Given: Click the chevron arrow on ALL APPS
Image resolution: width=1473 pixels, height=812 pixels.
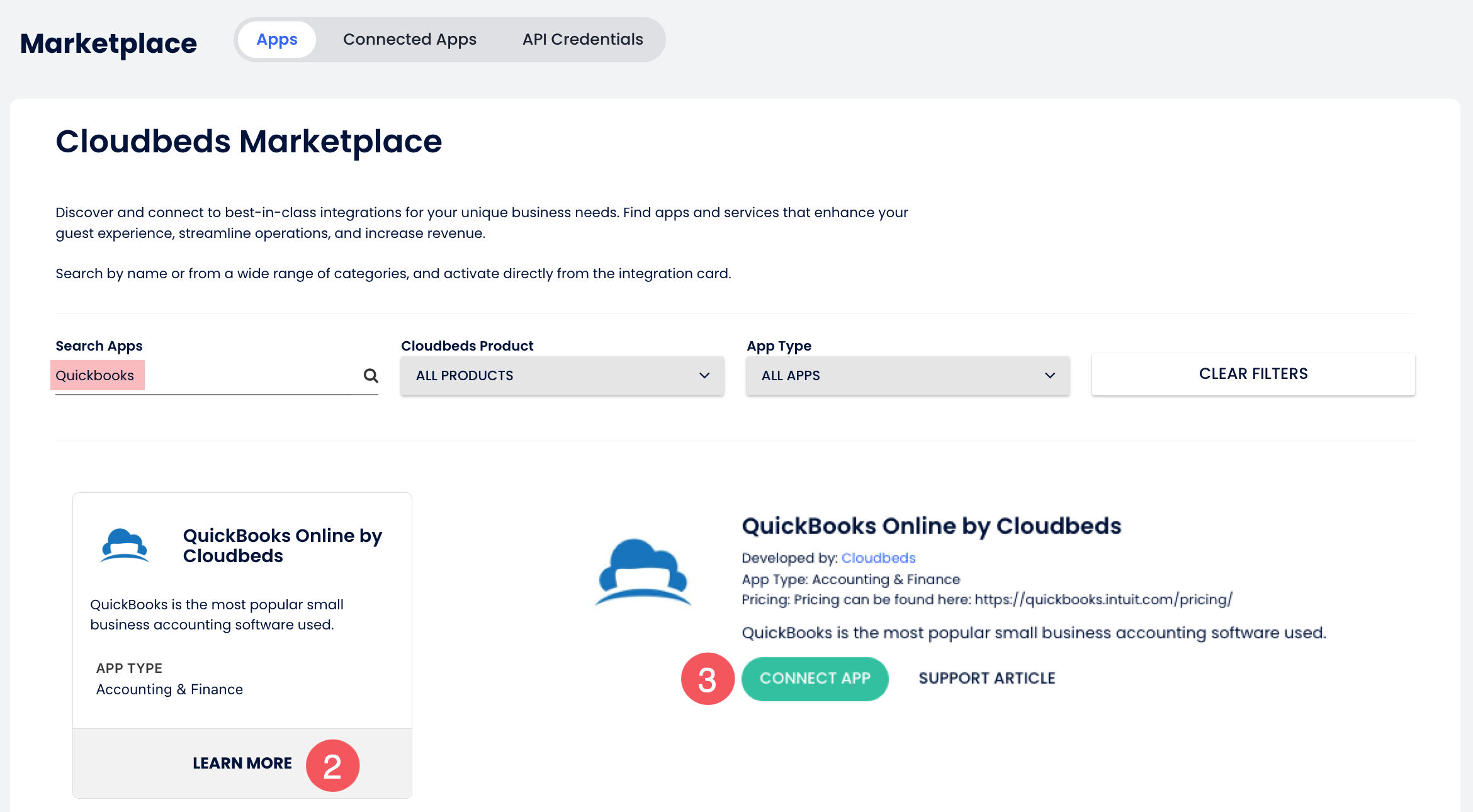Looking at the screenshot, I should pyautogui.click(x=1049, y=376).
